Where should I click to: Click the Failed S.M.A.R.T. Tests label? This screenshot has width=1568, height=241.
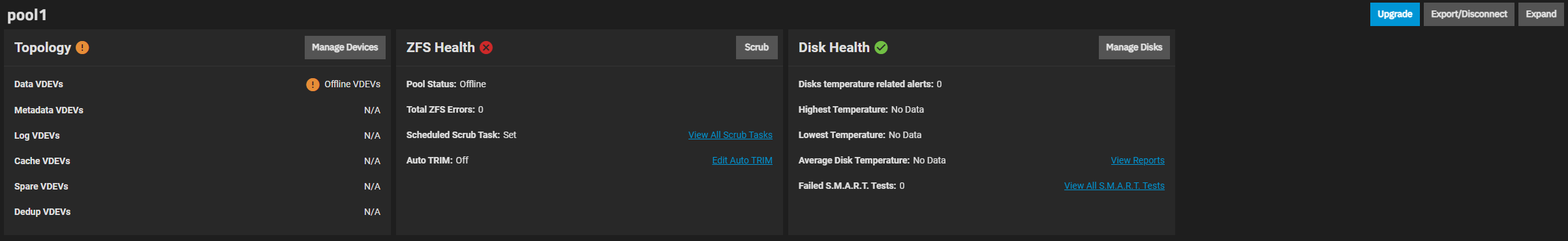[847, 186]
